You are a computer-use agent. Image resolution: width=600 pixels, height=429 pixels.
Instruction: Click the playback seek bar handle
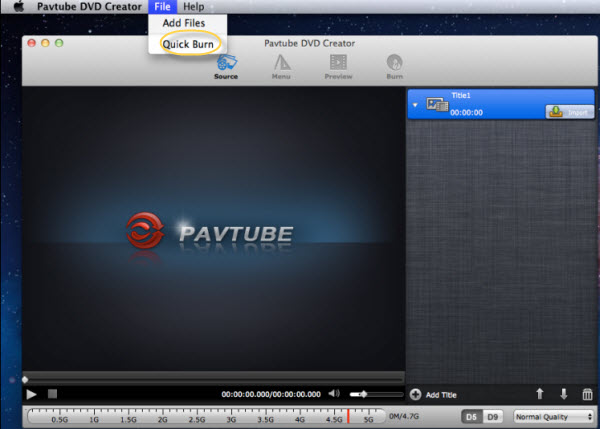[x=25, y=380]
